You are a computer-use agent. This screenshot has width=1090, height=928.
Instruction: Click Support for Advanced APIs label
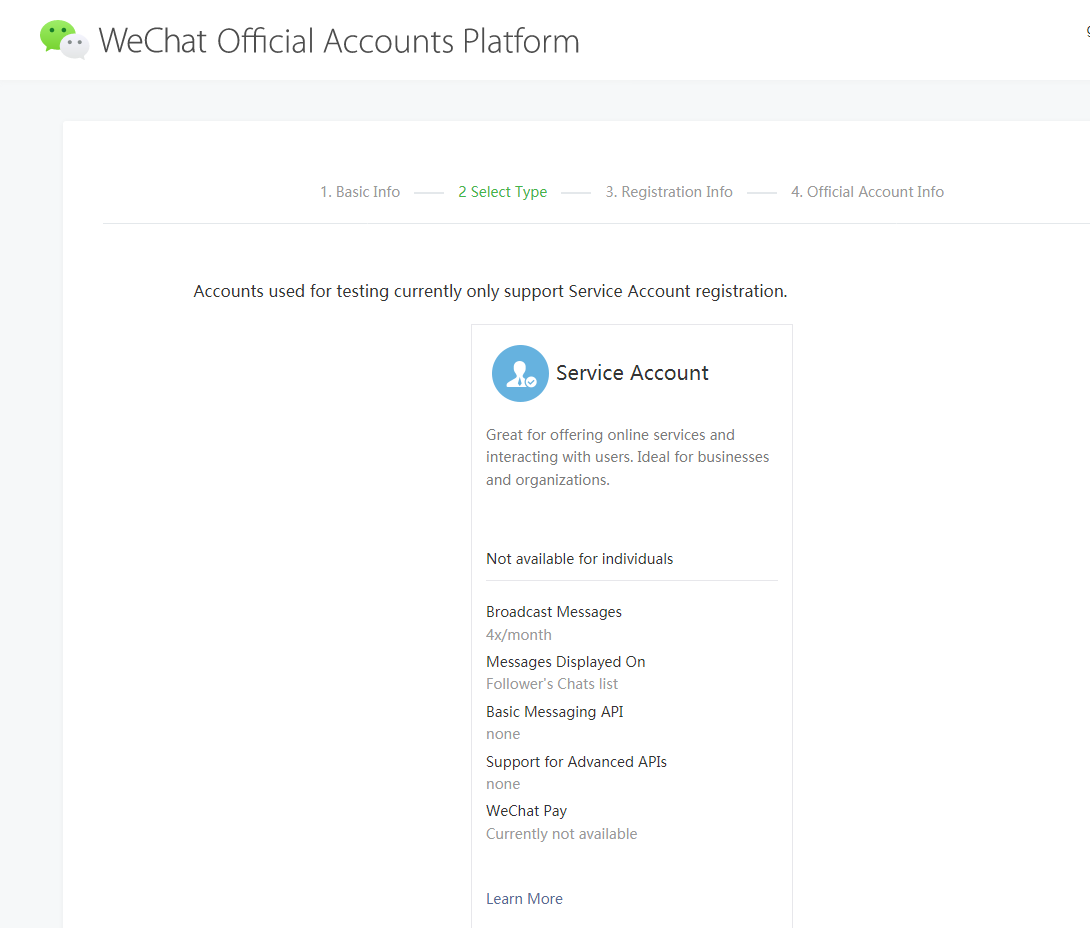(x=576, y=762)
